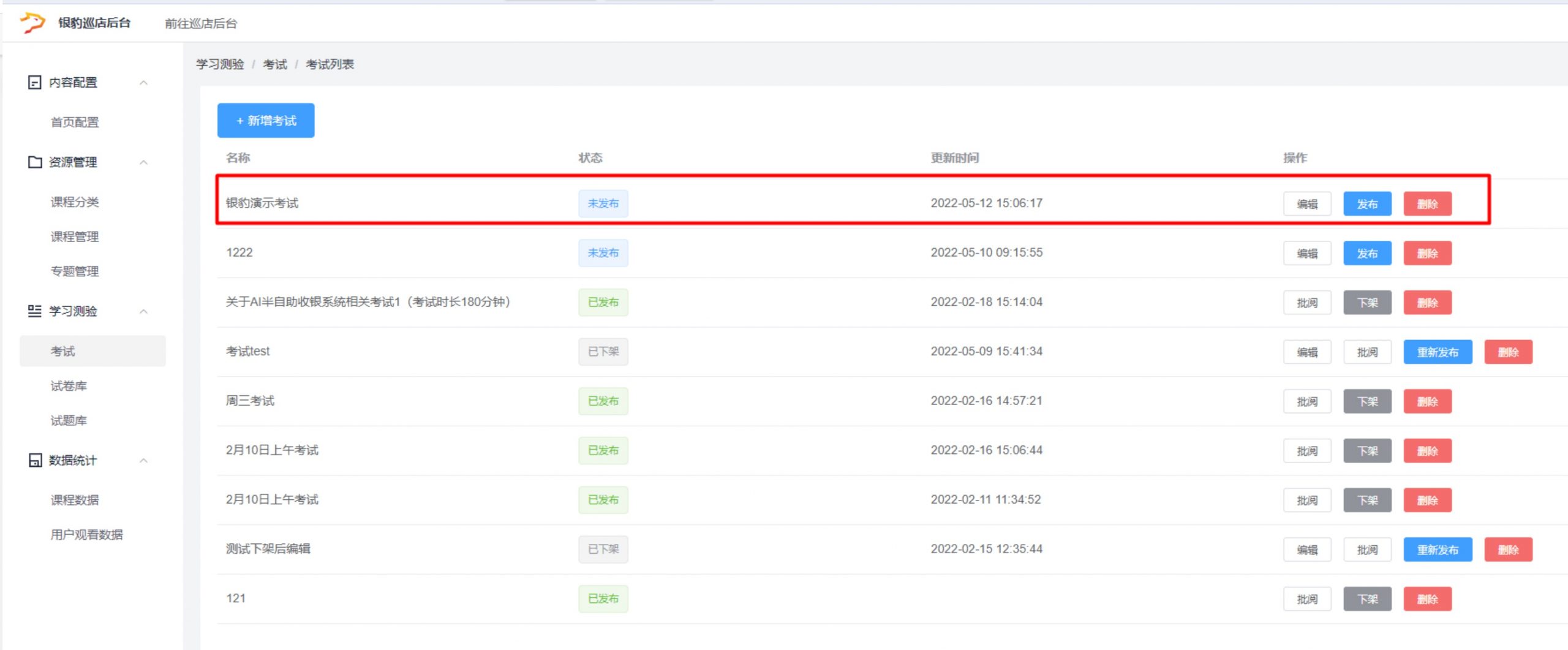Click the 数据统计 chart icon
This screenshot has width=1568, height=650.
[x=35, y=461]
